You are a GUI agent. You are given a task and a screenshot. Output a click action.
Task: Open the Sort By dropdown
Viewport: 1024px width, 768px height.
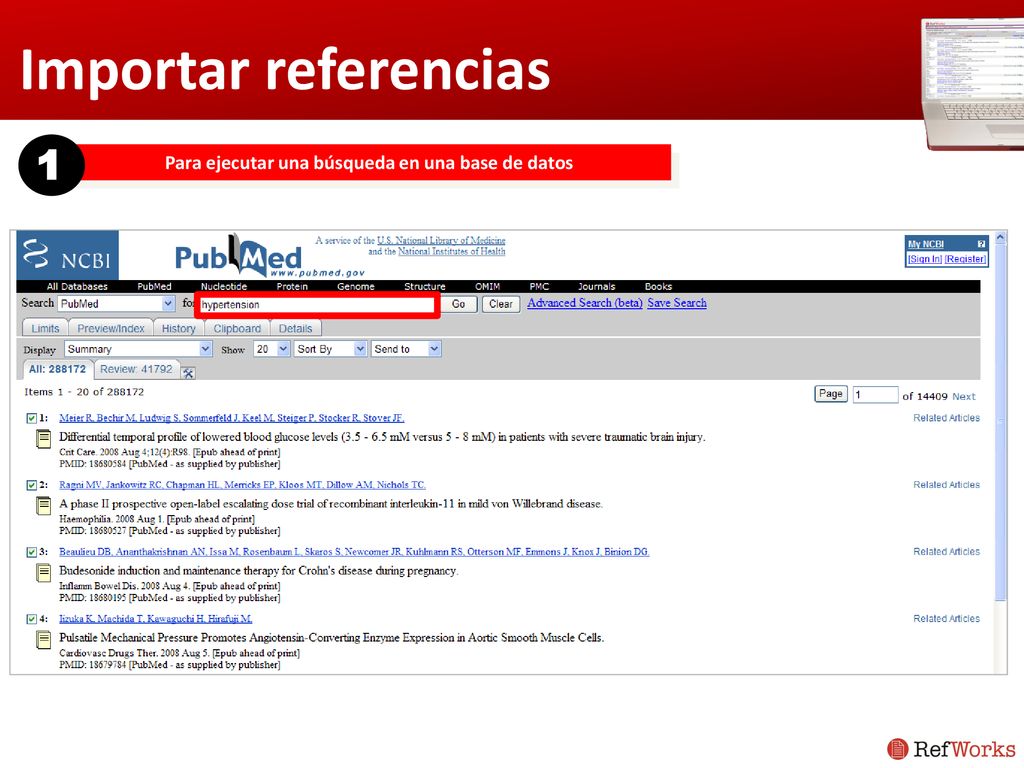tap(330, 349)
